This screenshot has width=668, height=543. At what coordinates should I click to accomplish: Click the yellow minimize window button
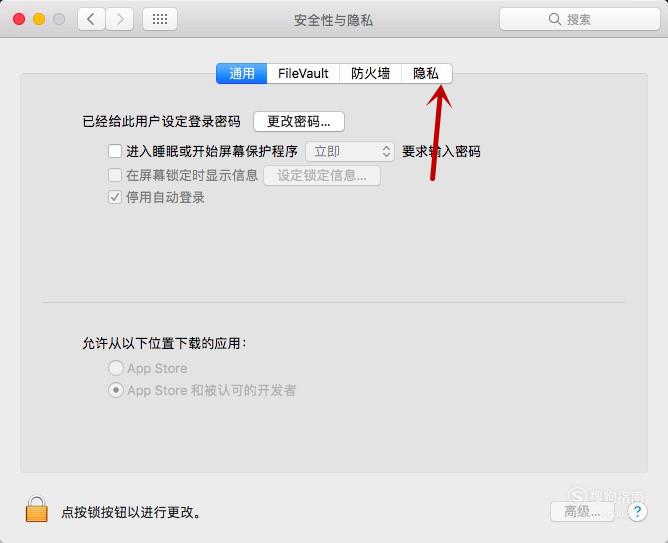[39, 19]
